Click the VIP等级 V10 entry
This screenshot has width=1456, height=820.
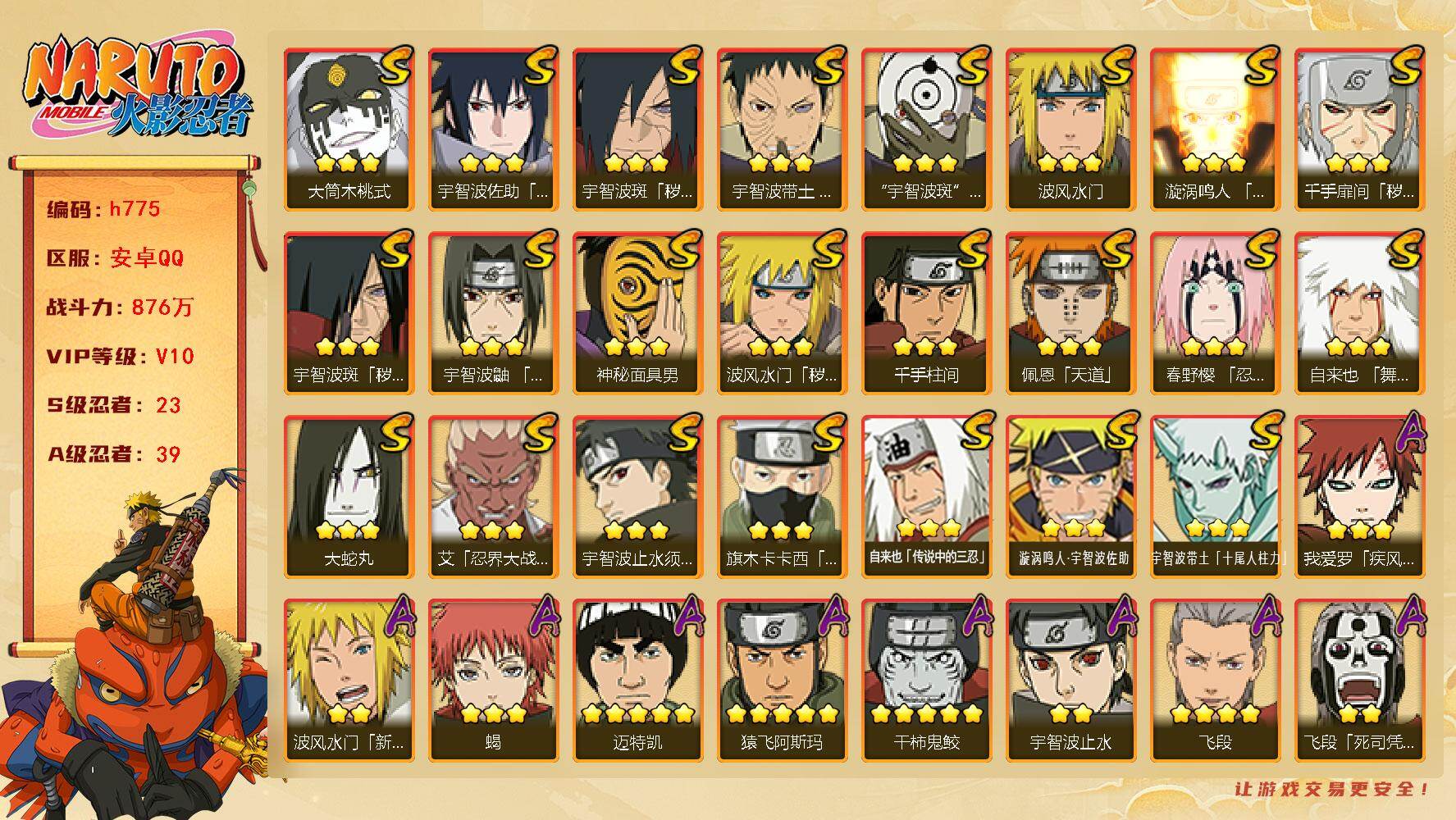coord(120,356)
